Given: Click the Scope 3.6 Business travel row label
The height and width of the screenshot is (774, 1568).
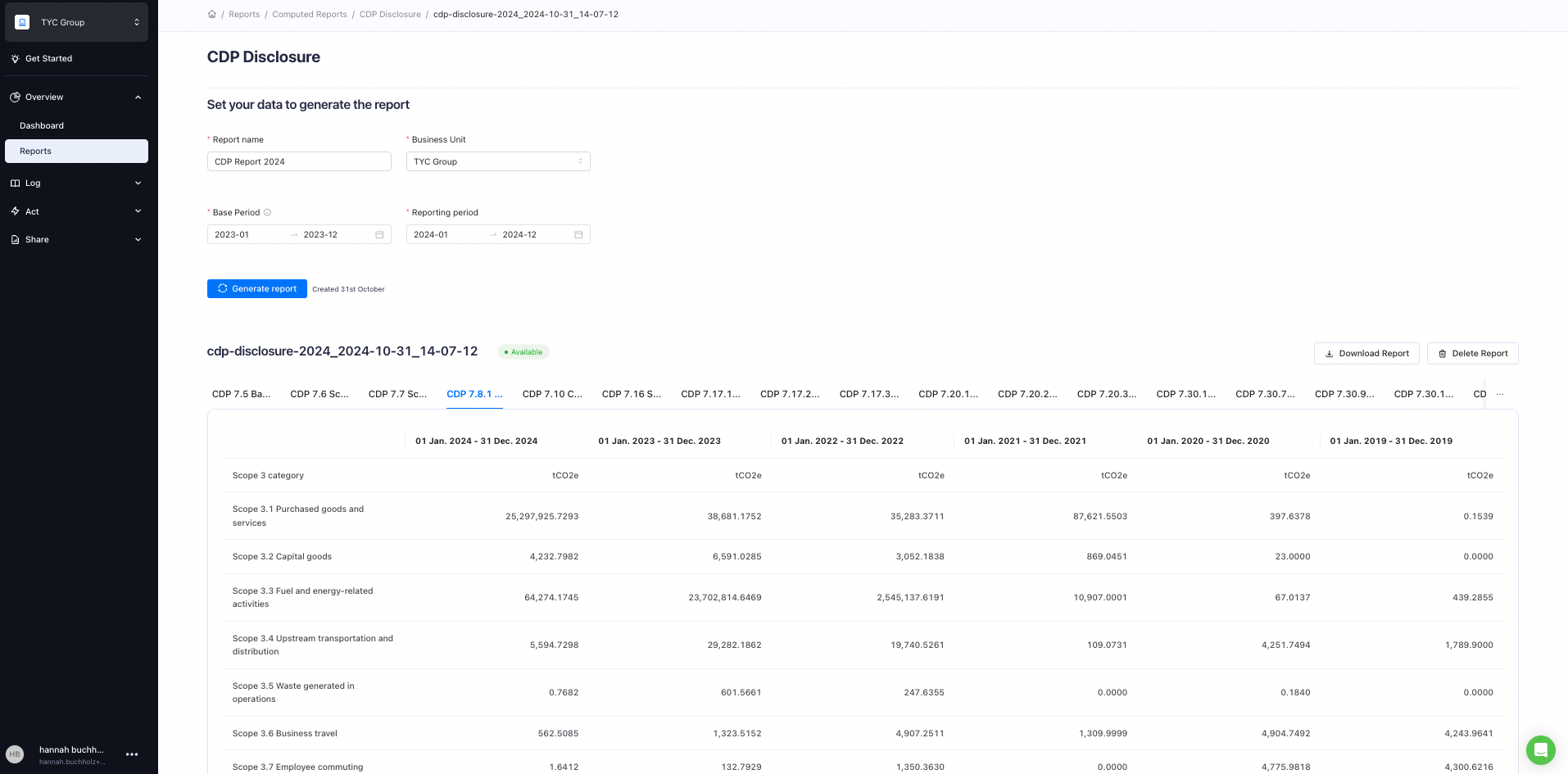Looking at the screenshot, I should [285, 733].
